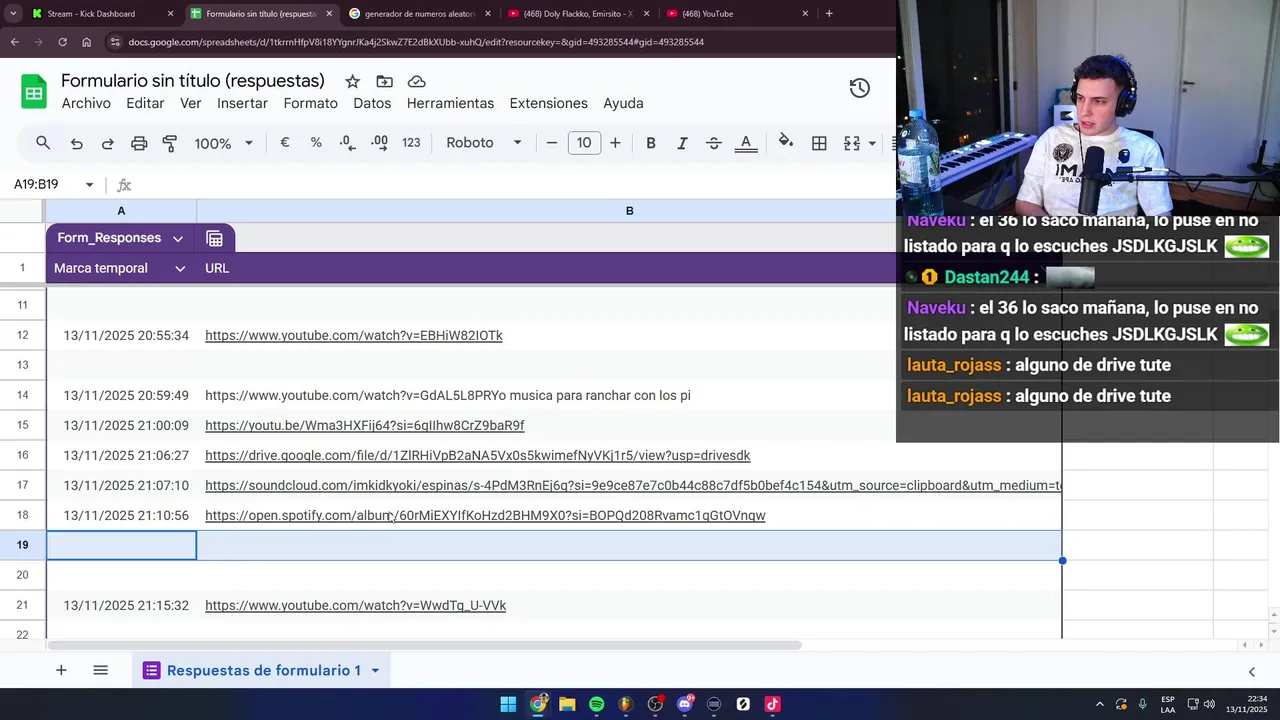This screenshot has height=720, width=1280.
Task: Open the open.spotify.com album link
Action: (485, 515)
